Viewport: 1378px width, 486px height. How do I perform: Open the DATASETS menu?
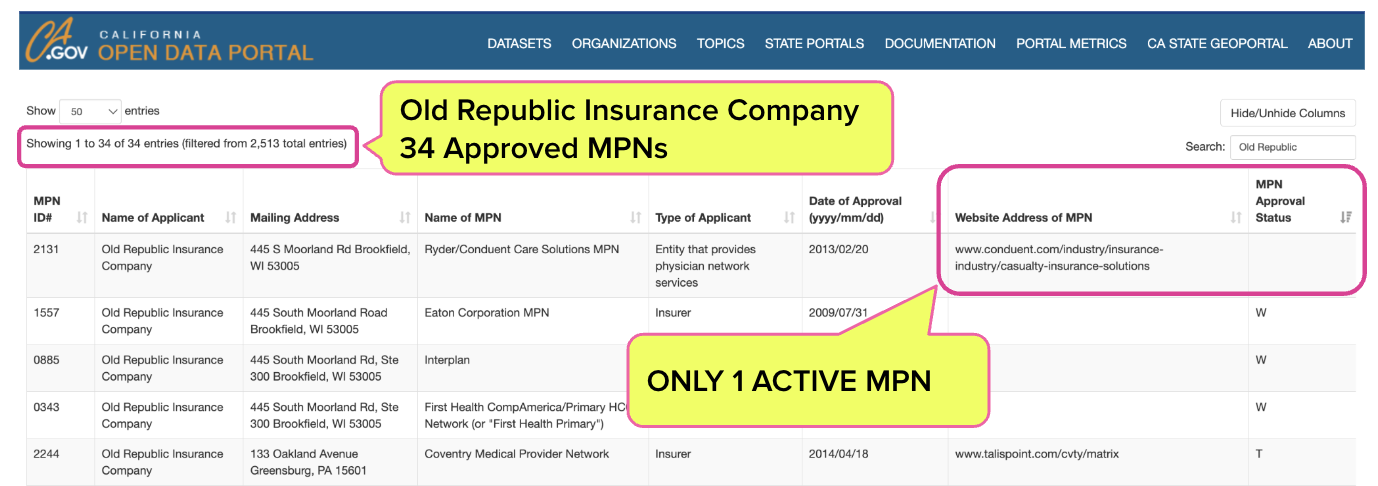[x=519, y=43]
